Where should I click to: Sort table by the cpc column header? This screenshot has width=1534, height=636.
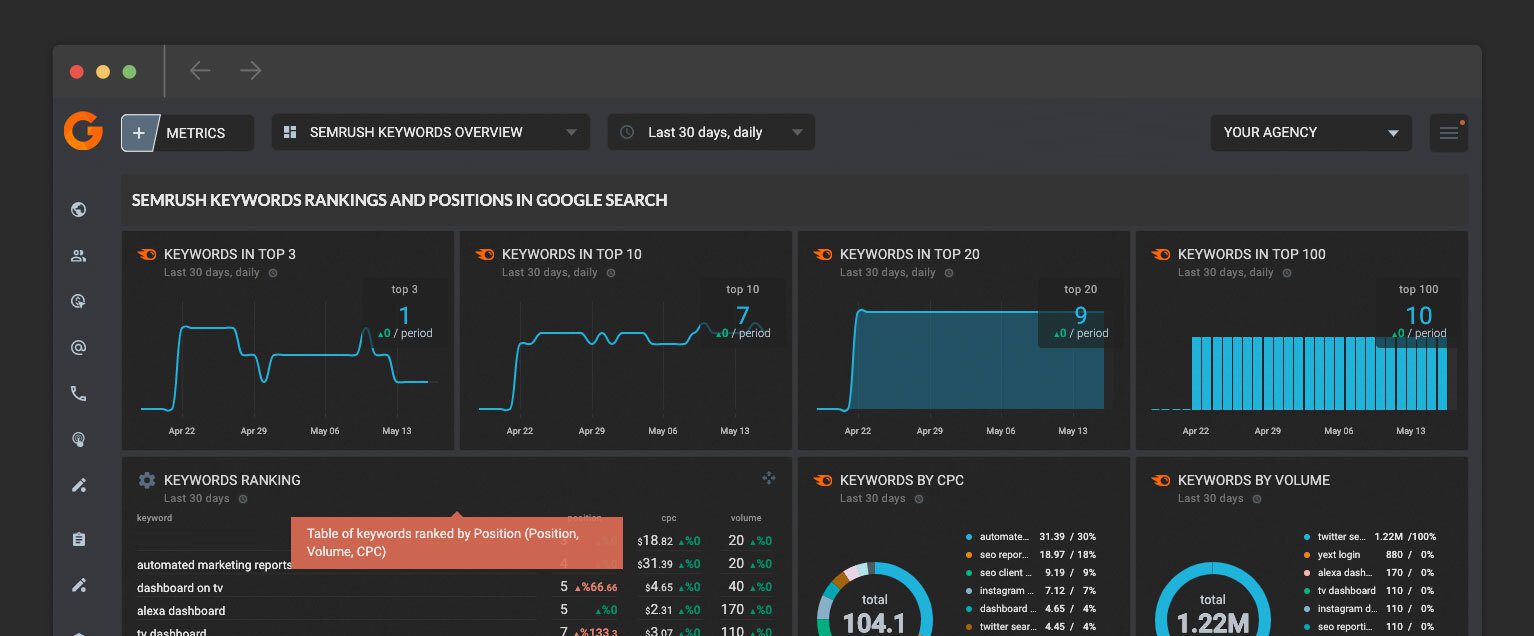click(x=669, y=518)
